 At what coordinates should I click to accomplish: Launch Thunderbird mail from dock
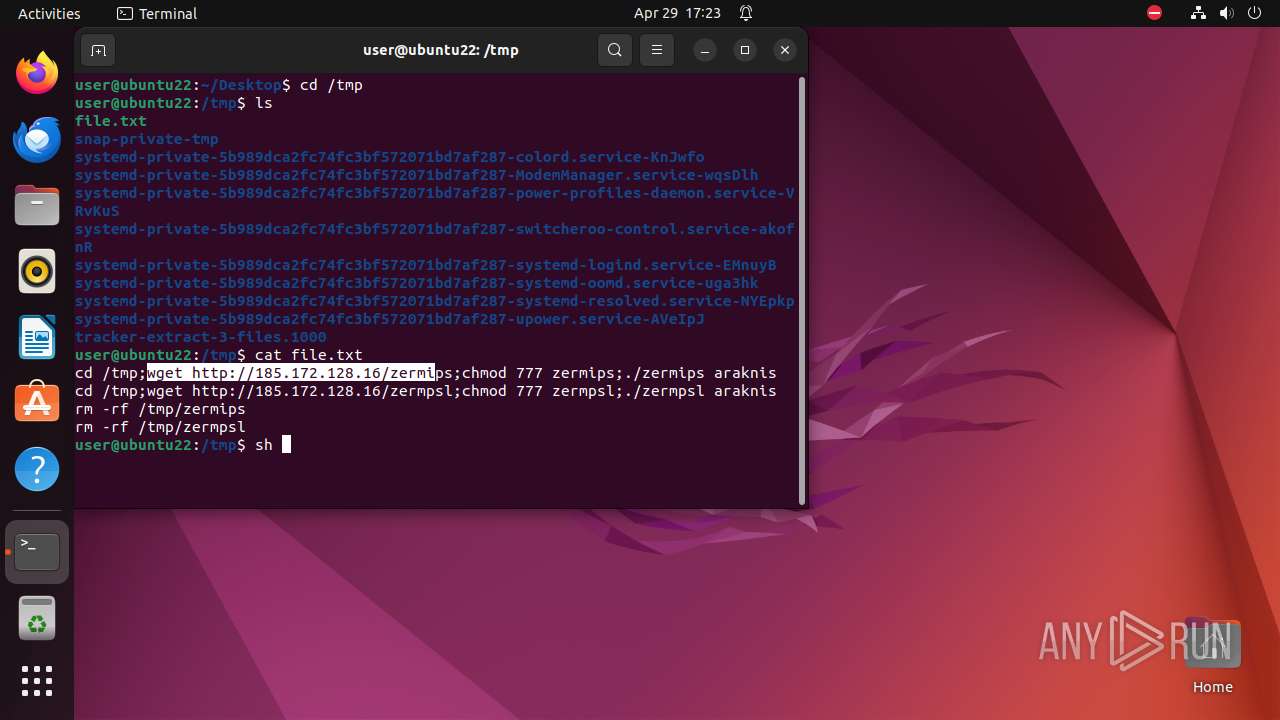point(37,139)
